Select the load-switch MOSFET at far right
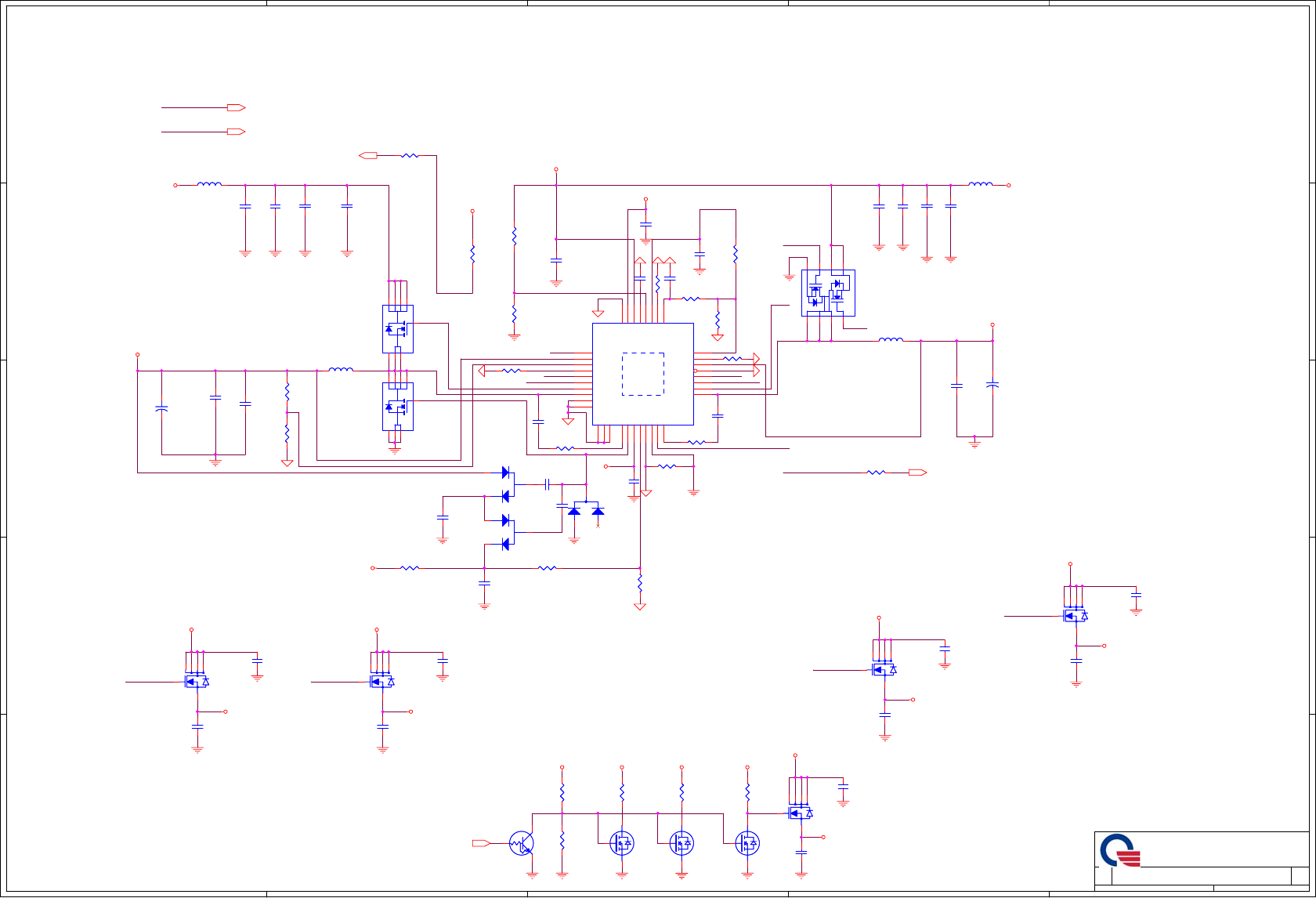This screenshot has width=1316, height=898. [1076, 616]
